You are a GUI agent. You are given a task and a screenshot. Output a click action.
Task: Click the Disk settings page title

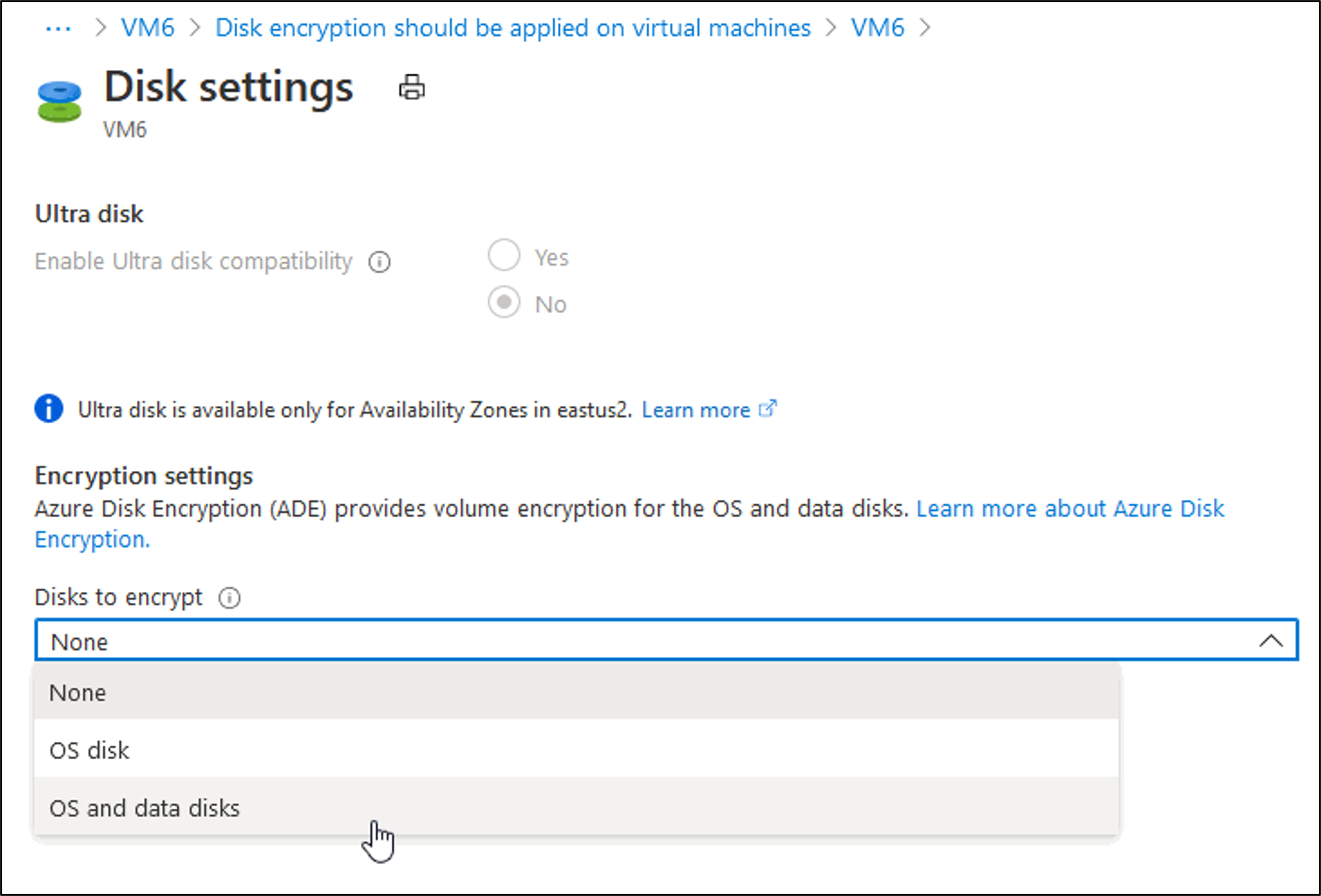click(x=228, y=87)
